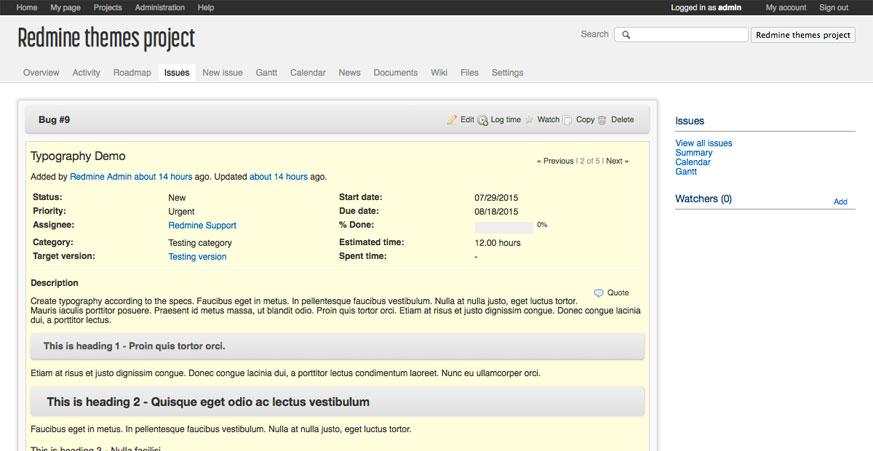The height and width of the screenshot is (451, 873).
Task: Click the admin username link
Action: click(x=729, y=7)
